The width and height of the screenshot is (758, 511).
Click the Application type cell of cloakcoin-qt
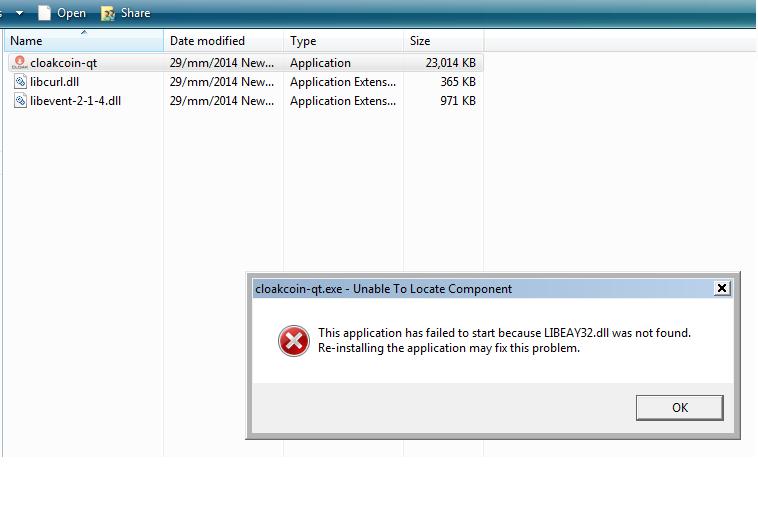click(x=320, y=63)
